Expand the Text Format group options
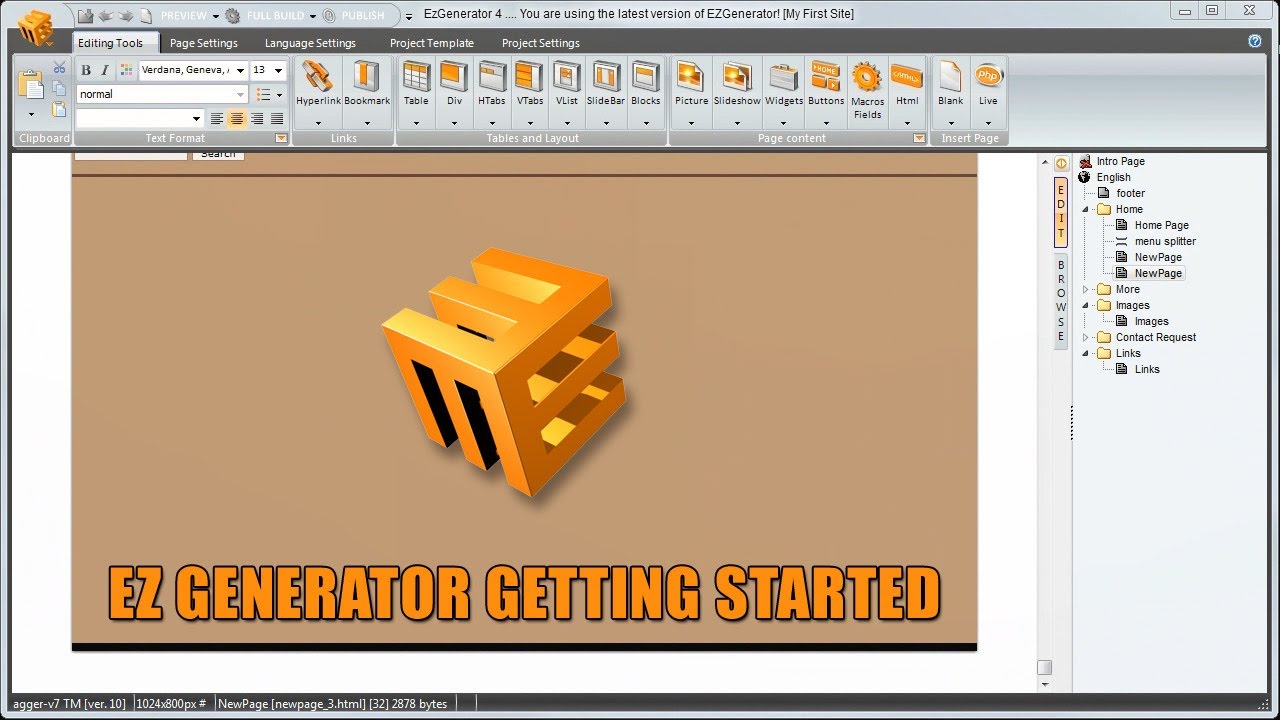The height and width of the screenshot is (720, 1280). (x=281, y=139)
